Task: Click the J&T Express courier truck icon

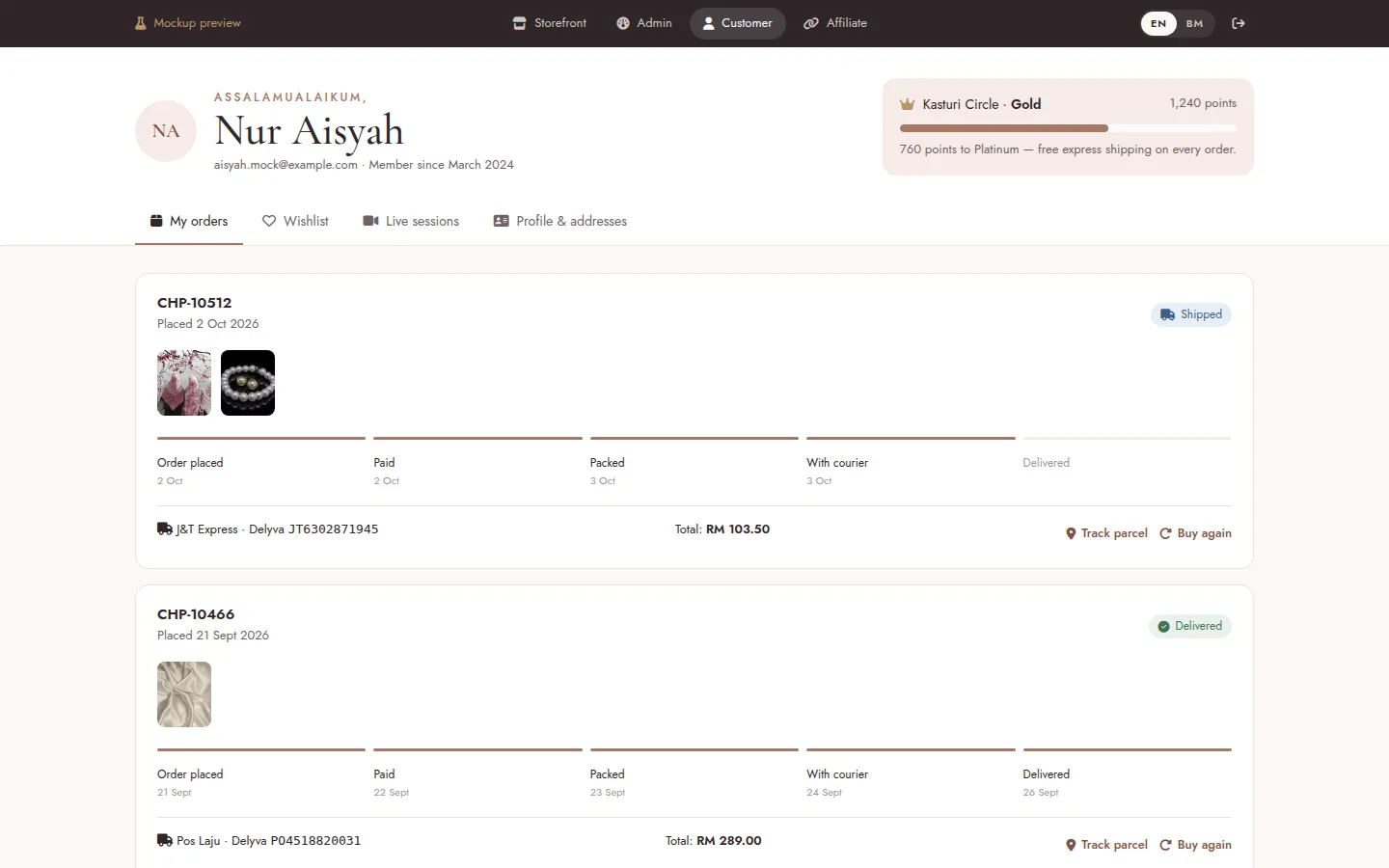Action: click(x=165, y=529)
